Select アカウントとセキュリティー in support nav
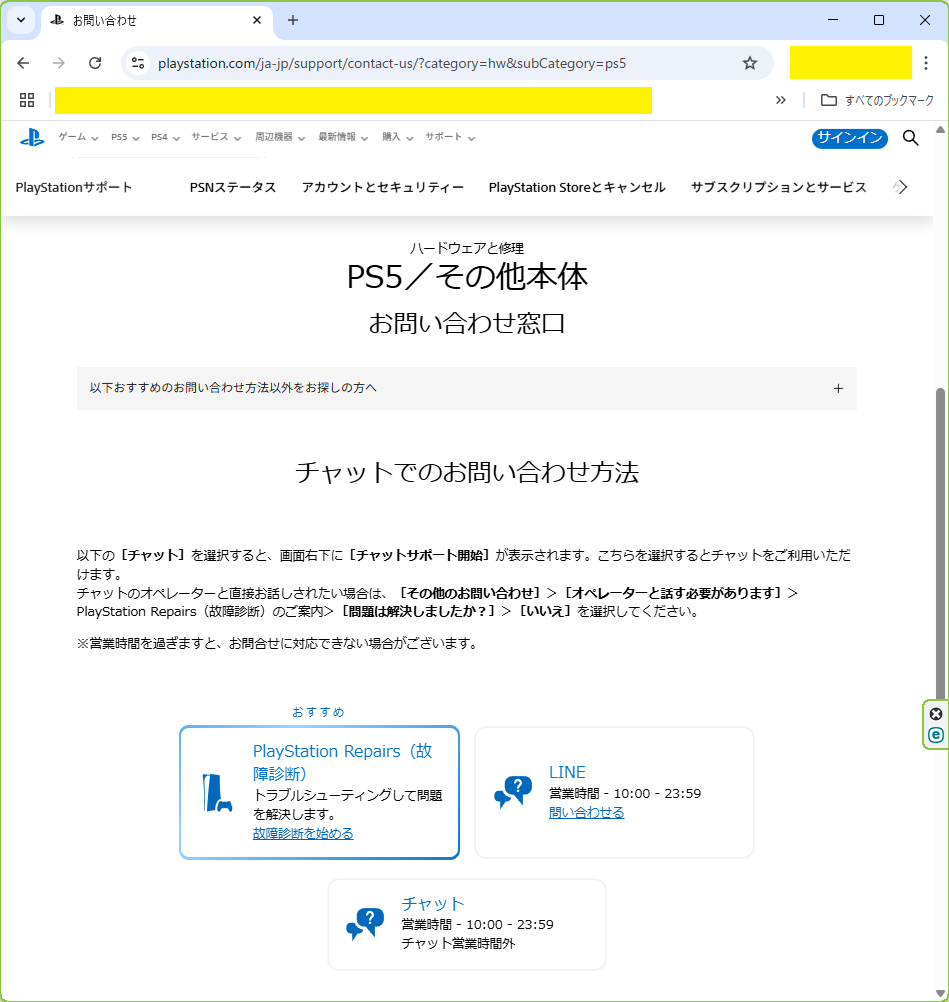 (x=382, y=187)
